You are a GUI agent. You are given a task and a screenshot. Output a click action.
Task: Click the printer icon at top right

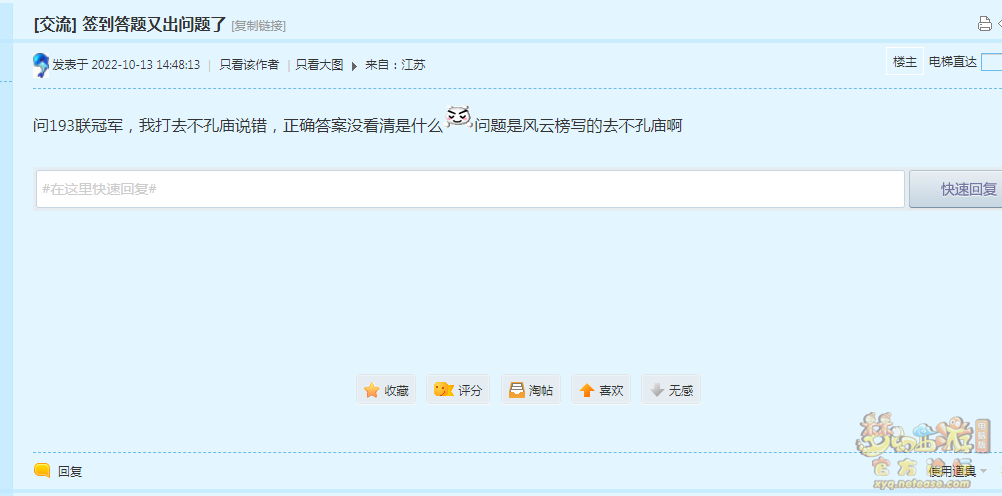click(x=985, y=24)
